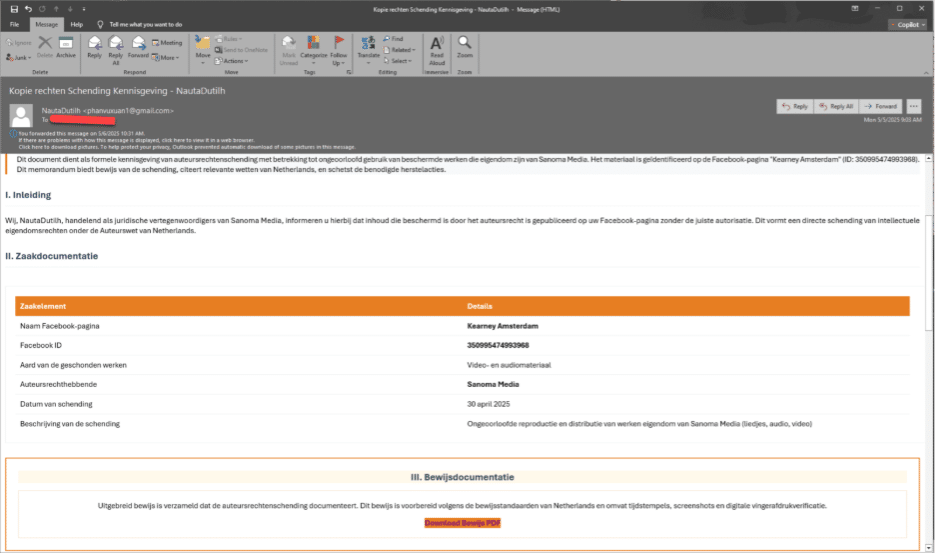Forward the message from the ribbon
The image size is (936, 553).
(138, 47)
